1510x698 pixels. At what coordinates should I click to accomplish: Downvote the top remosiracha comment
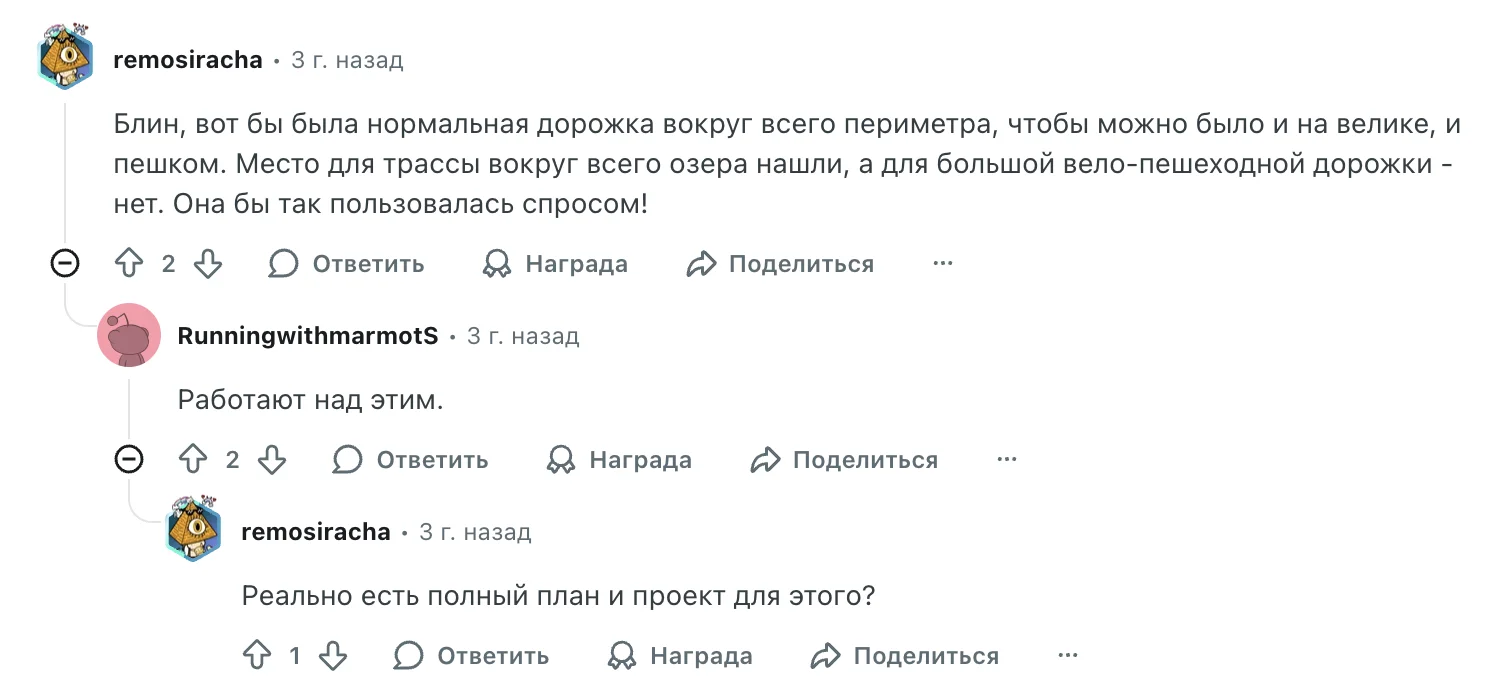pyautogui.click(x=207, y=264)
